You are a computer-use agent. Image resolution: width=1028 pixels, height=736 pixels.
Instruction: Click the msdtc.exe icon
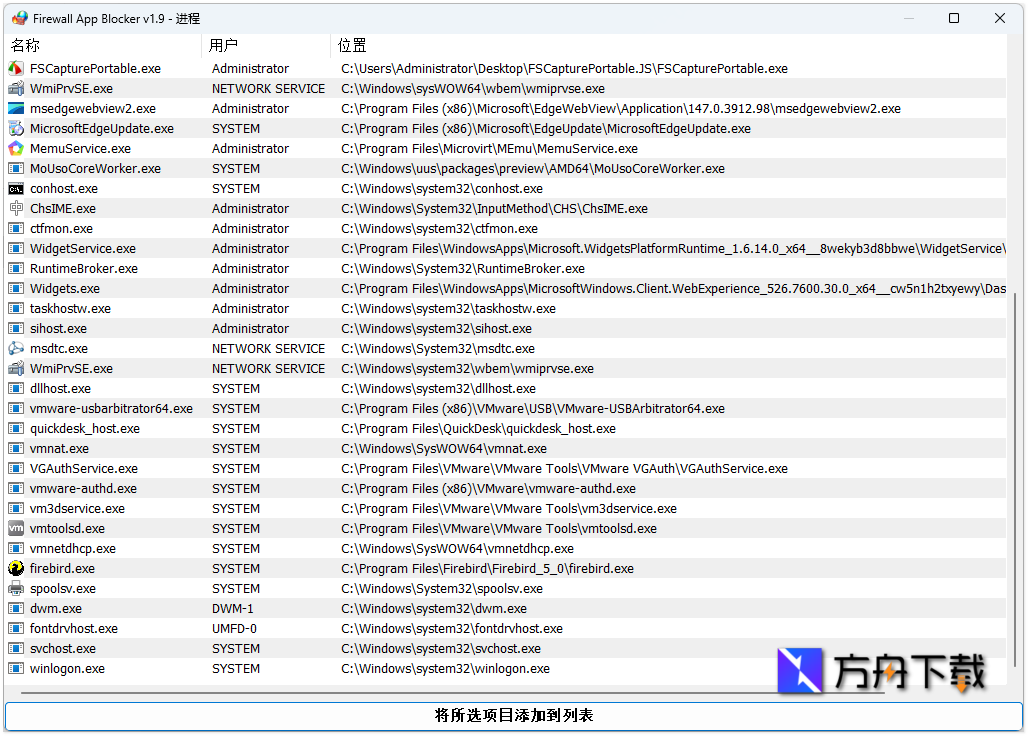pyautogui.click(x=16, y=349)
